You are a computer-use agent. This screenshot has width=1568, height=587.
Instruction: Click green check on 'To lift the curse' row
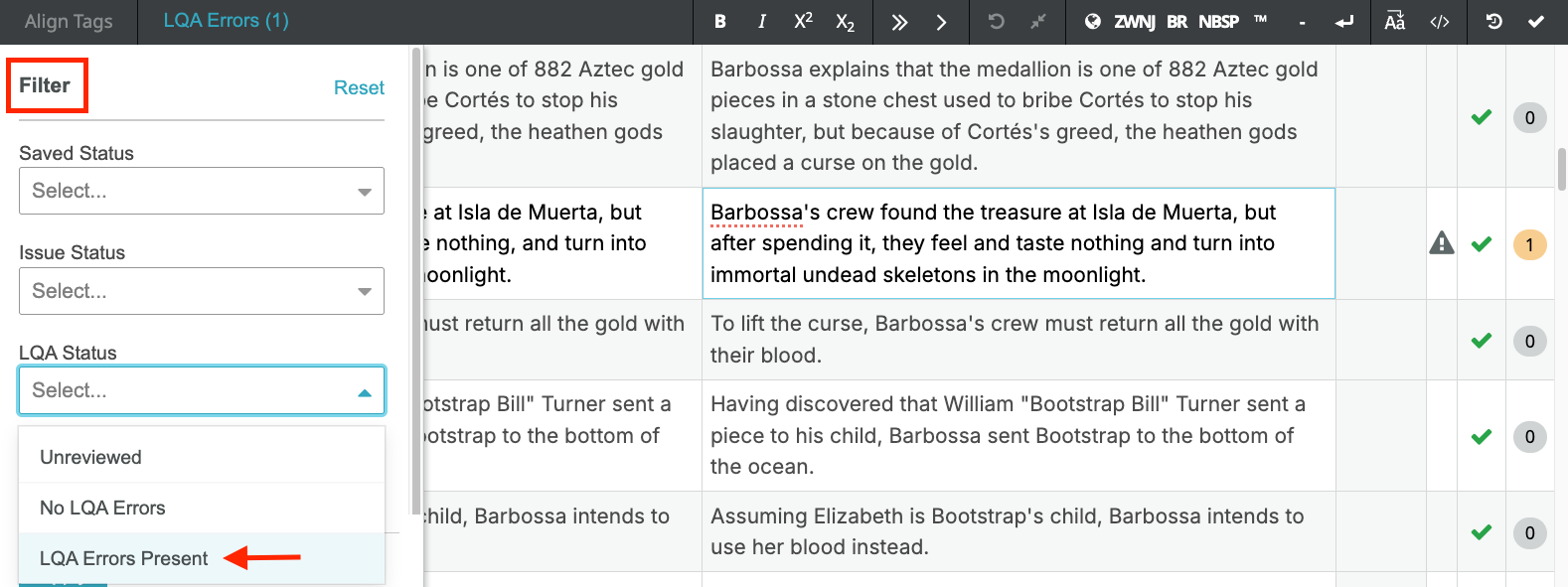(x=1482, y=341)
